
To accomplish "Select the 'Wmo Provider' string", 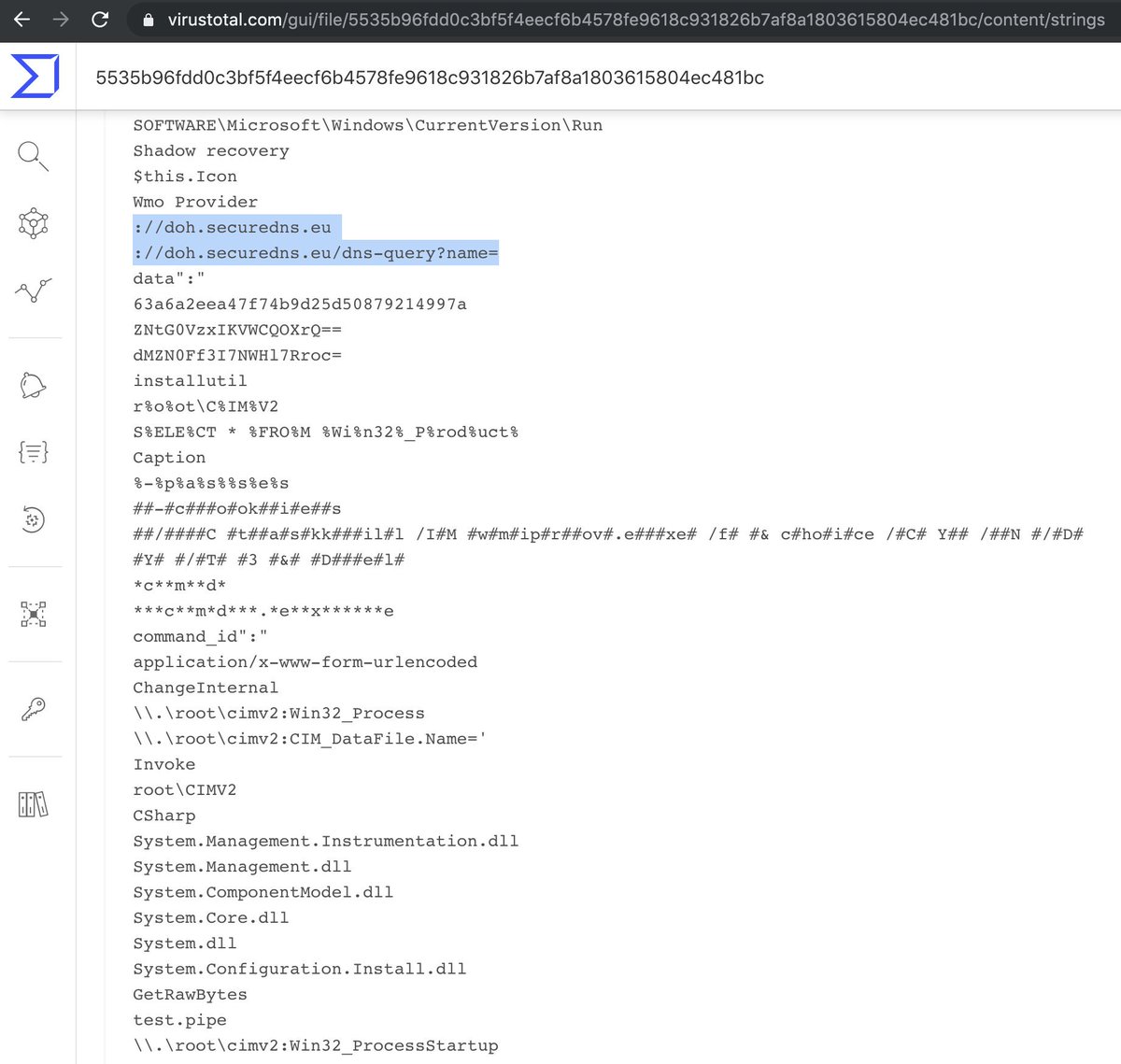I will (x=195, y=202).
